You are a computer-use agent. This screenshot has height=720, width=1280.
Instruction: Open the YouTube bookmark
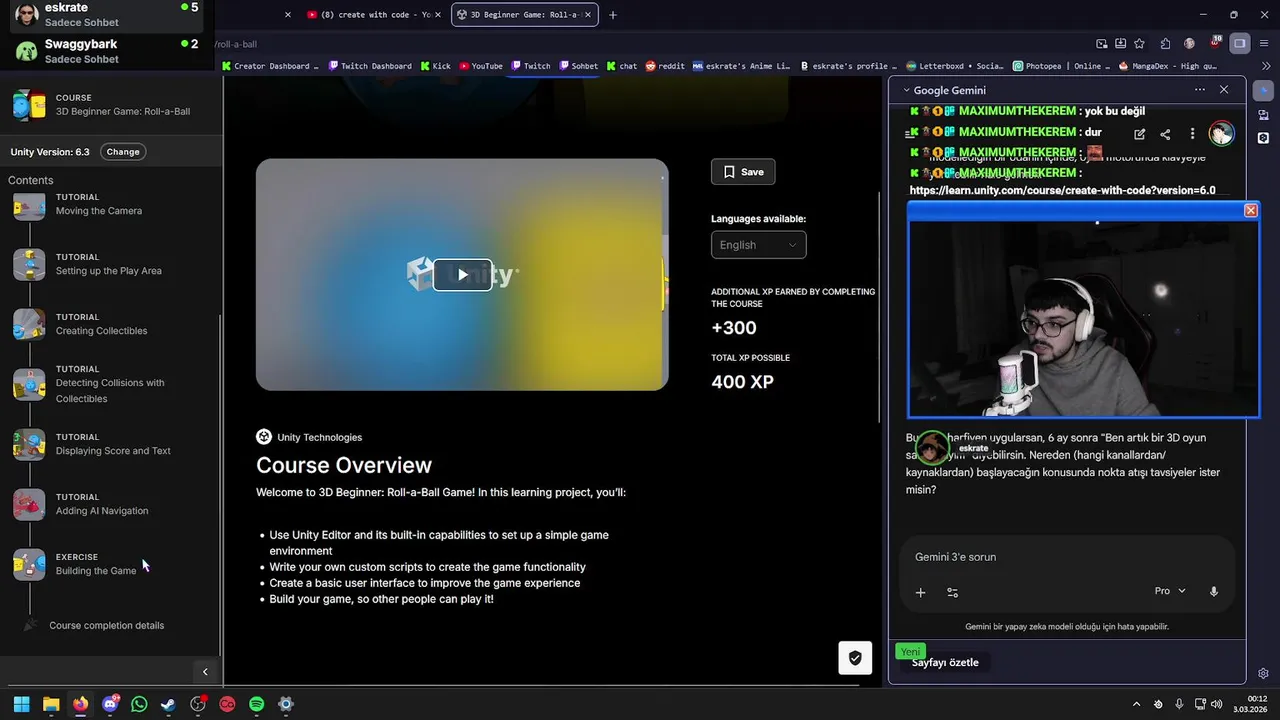point(481,66)
